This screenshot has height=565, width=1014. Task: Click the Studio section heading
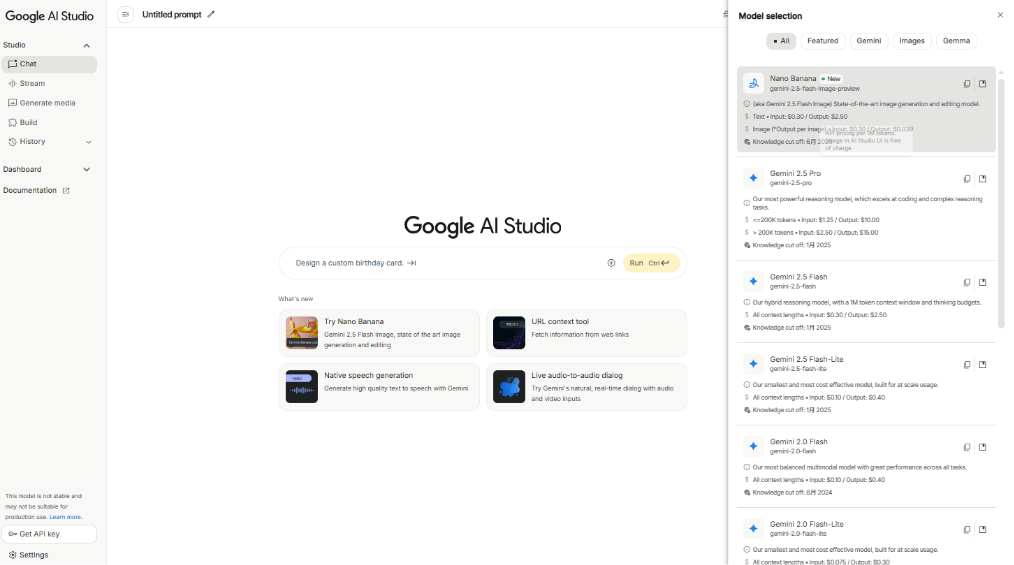14,45
